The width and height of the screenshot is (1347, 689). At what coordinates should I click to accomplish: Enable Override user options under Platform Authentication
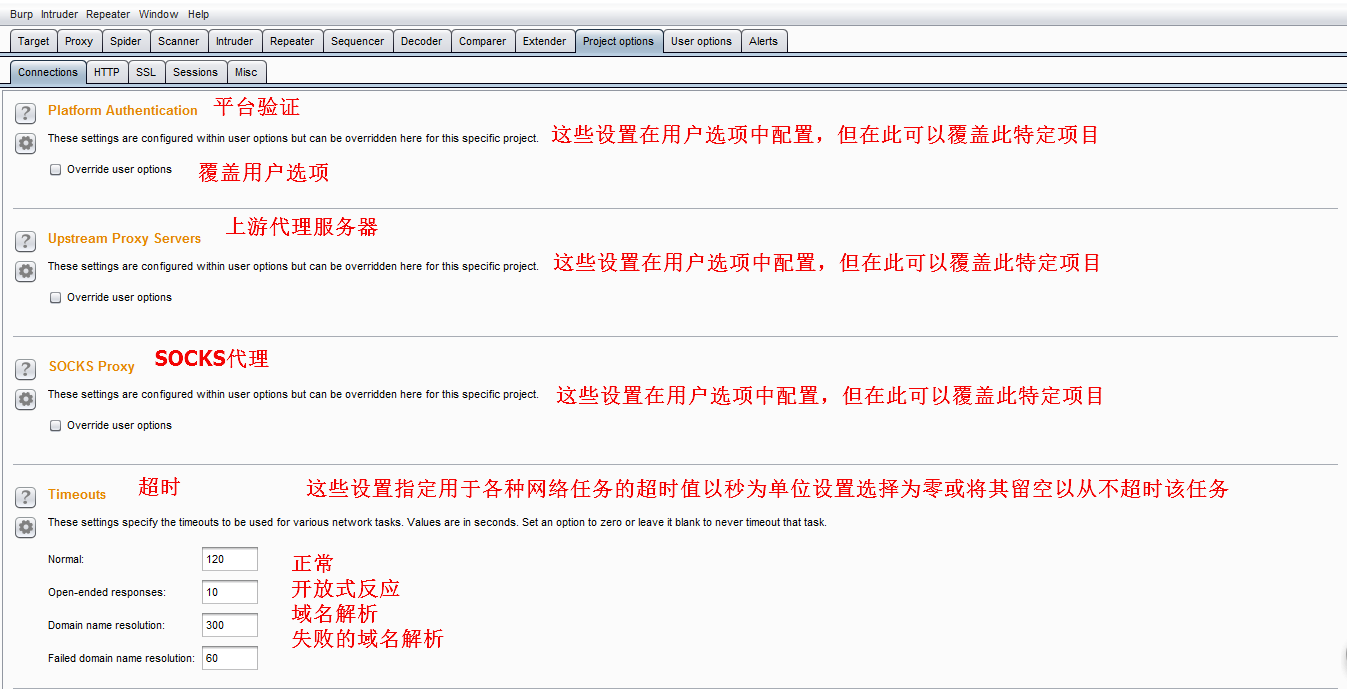tap(56, 170)
